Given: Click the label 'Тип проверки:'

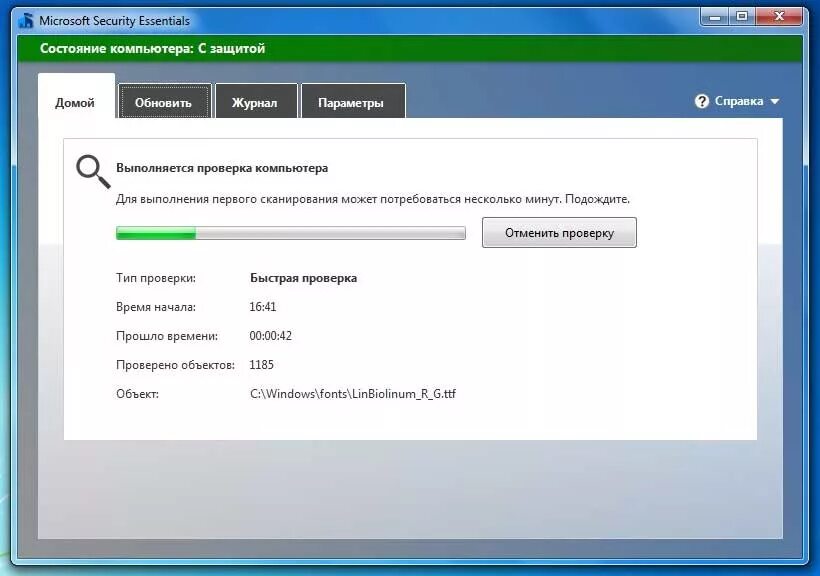Looking at the screenshot, I should point(156,278).
